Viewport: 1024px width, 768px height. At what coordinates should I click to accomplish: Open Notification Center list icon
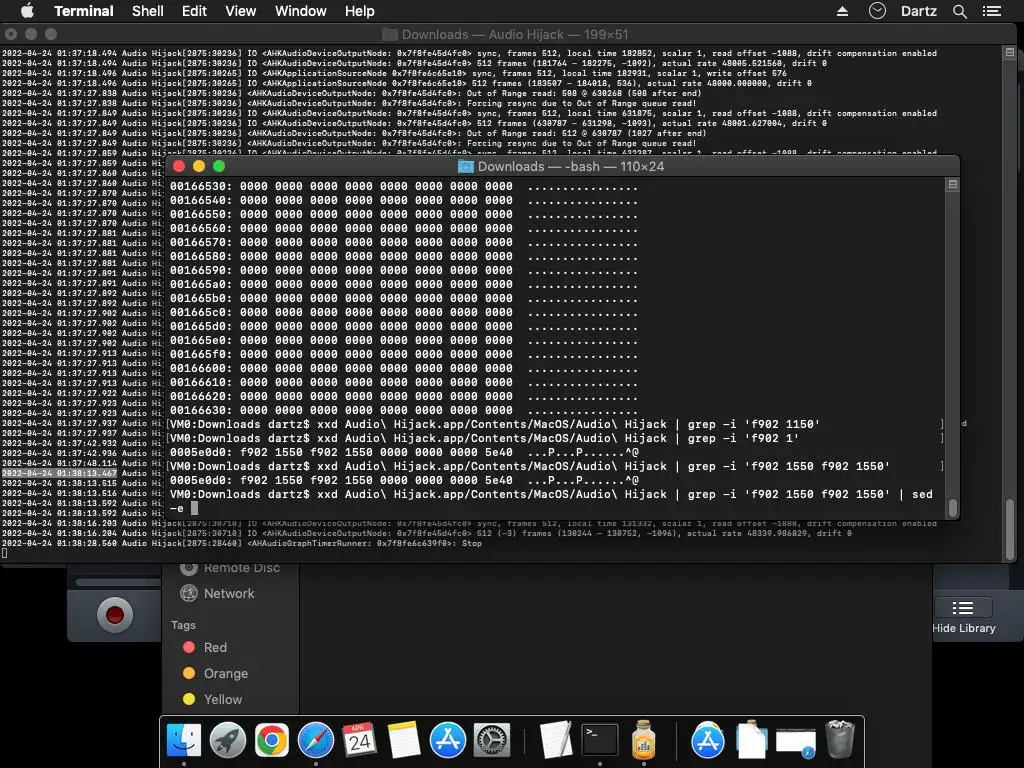point(991,11)
